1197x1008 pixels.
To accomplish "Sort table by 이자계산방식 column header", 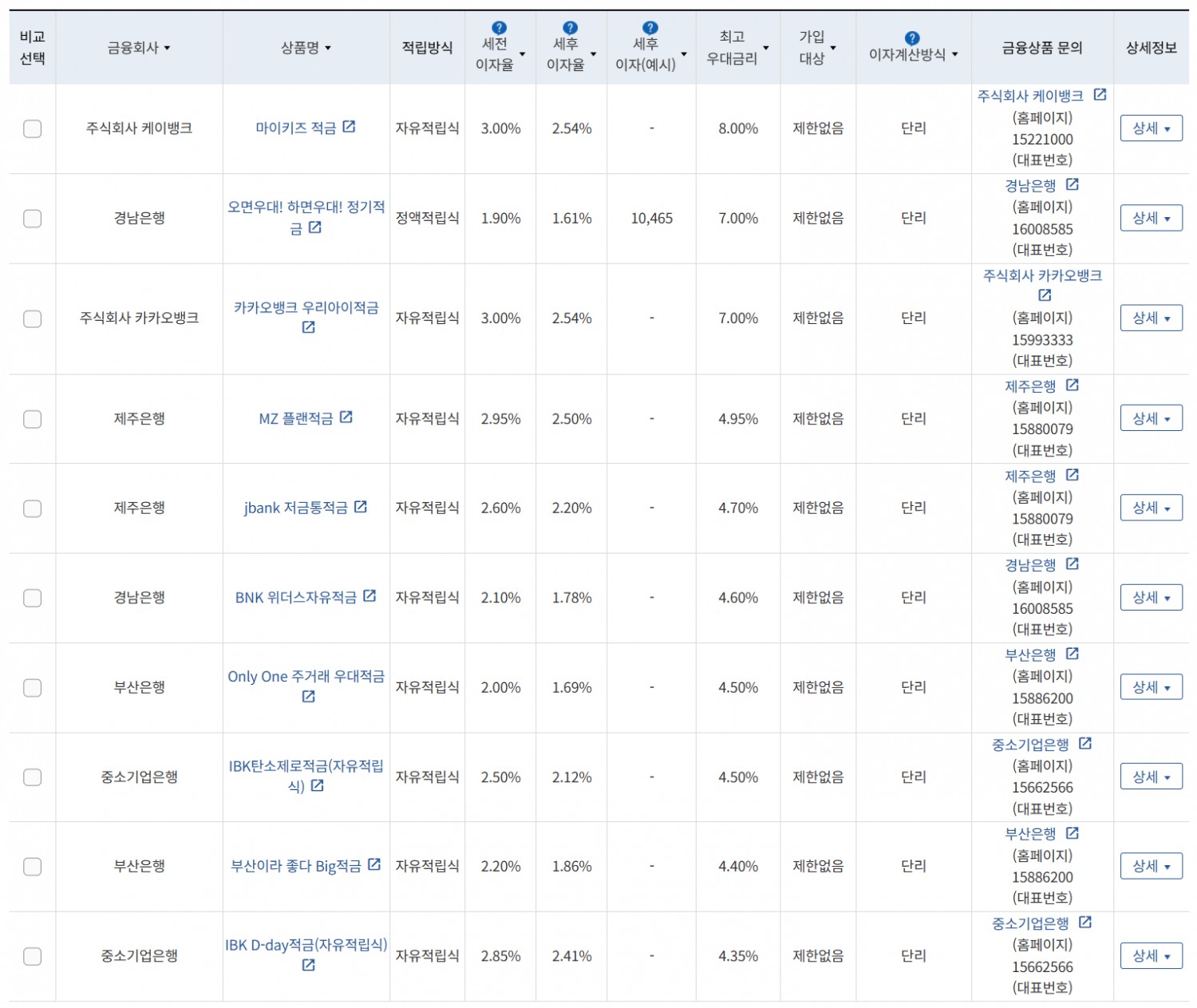I will [x=914, y=54].
